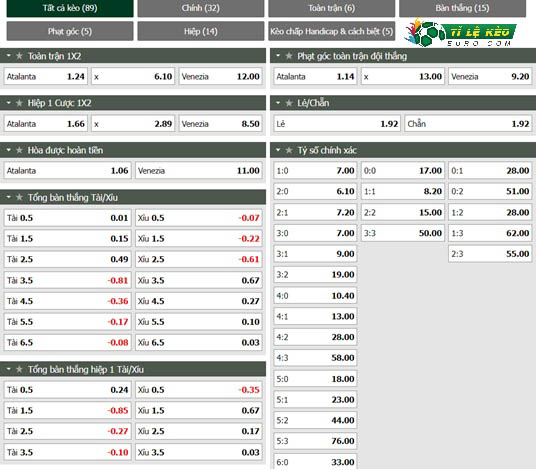Pick the draw x at 6.10 full match
The height and width of the screenshot is (470, 536).
133,76
